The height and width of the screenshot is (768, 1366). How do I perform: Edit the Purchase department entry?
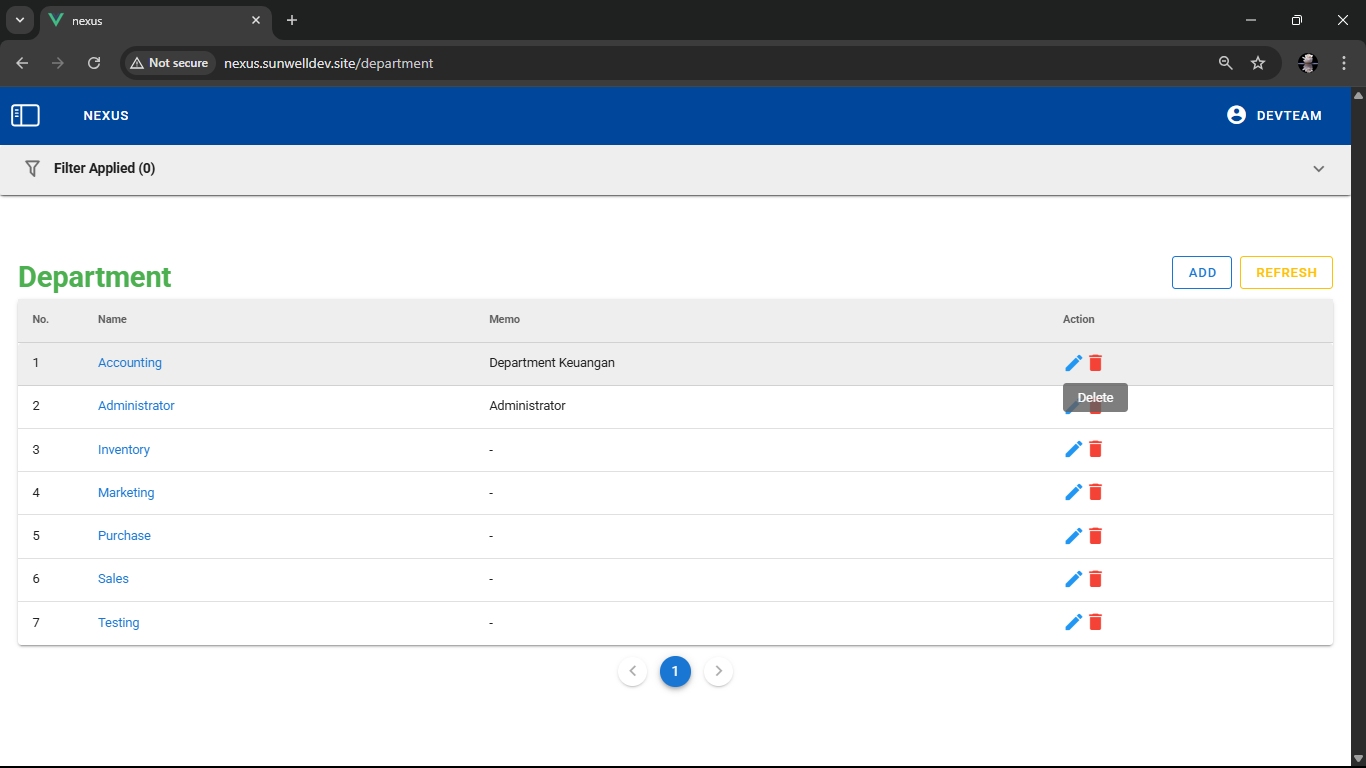1073,536
